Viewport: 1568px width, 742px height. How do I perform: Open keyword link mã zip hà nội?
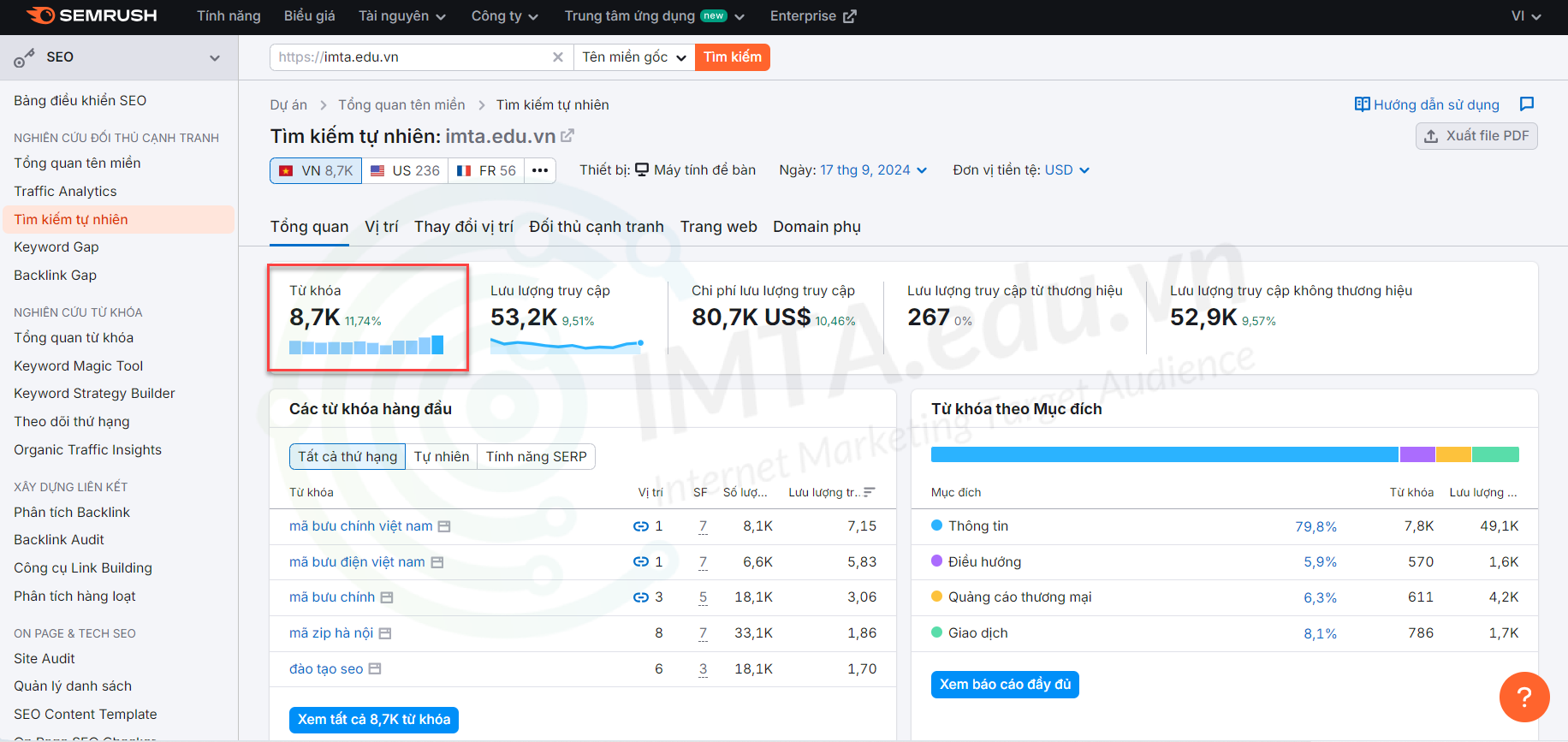(331, 633)
